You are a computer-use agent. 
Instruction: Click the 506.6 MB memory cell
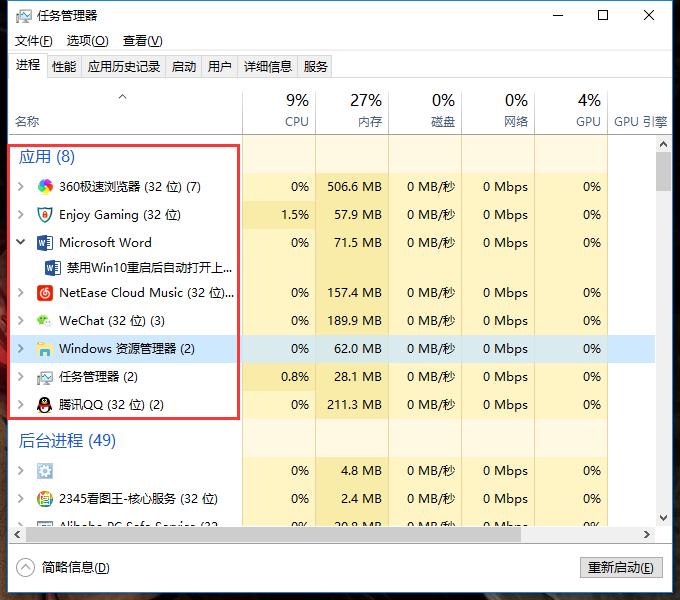point(354,187)
